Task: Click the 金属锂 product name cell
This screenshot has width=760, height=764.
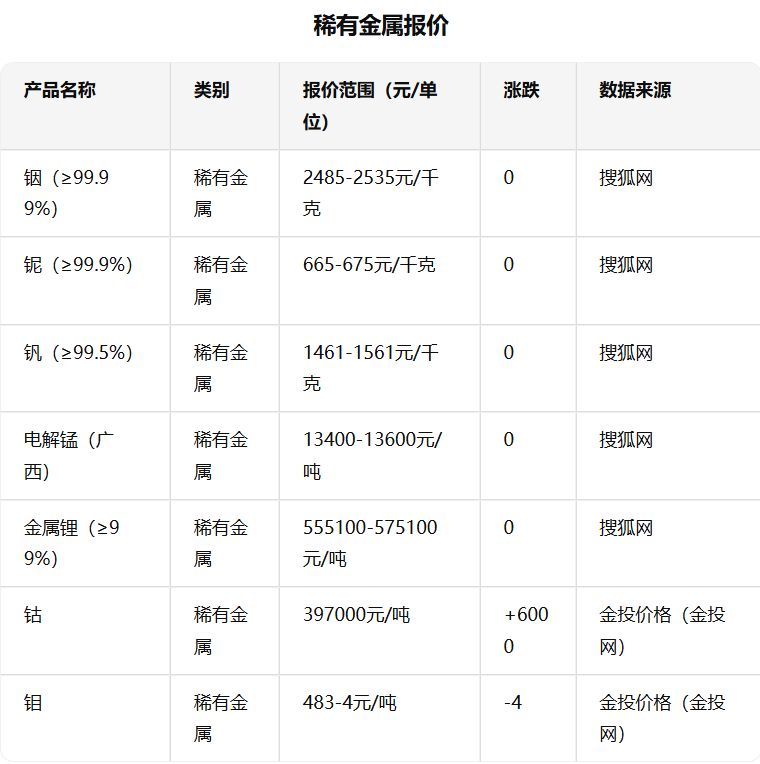Action: (72, 543)
